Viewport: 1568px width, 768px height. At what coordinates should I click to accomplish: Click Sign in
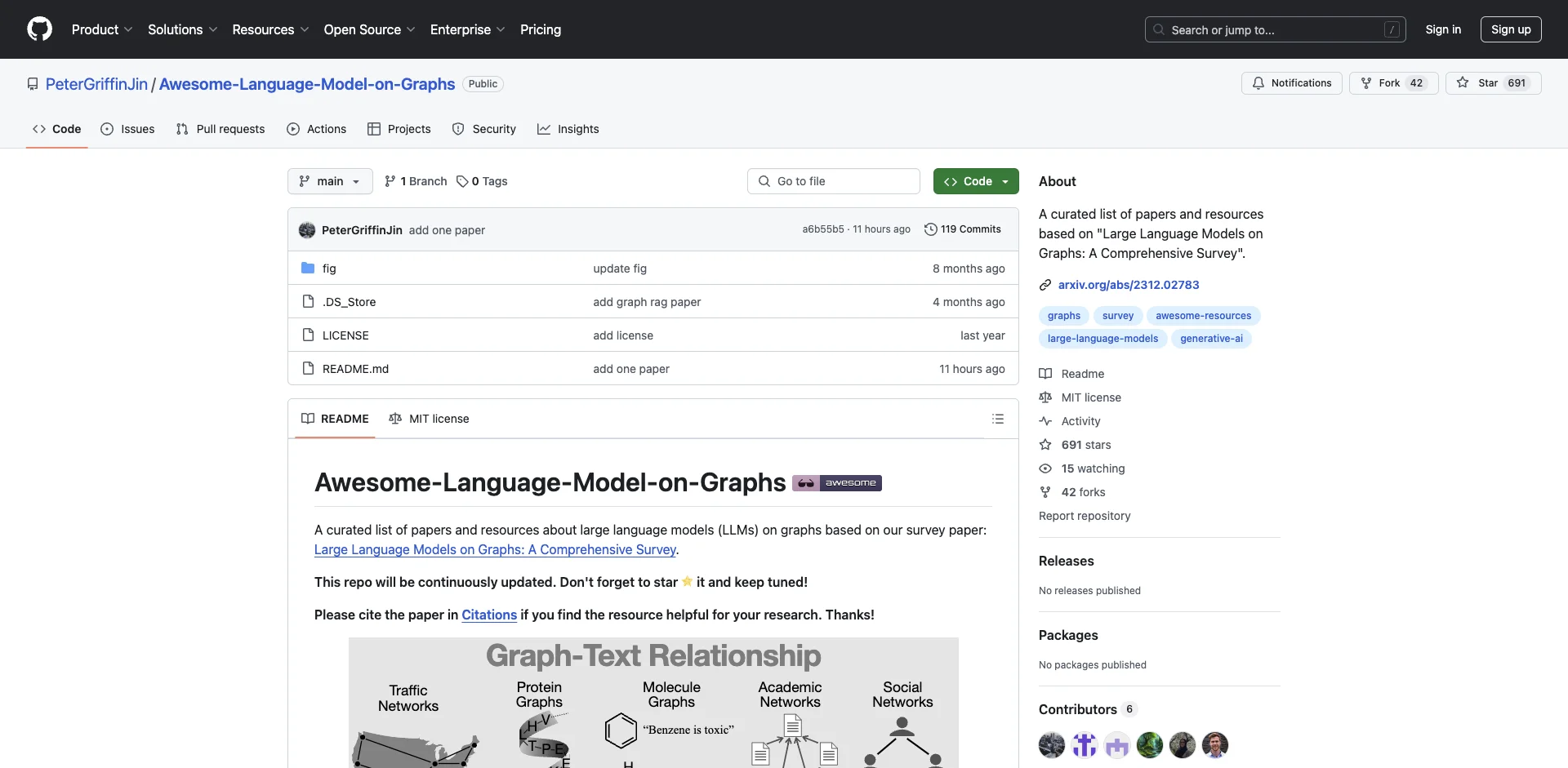point(1443,29)
